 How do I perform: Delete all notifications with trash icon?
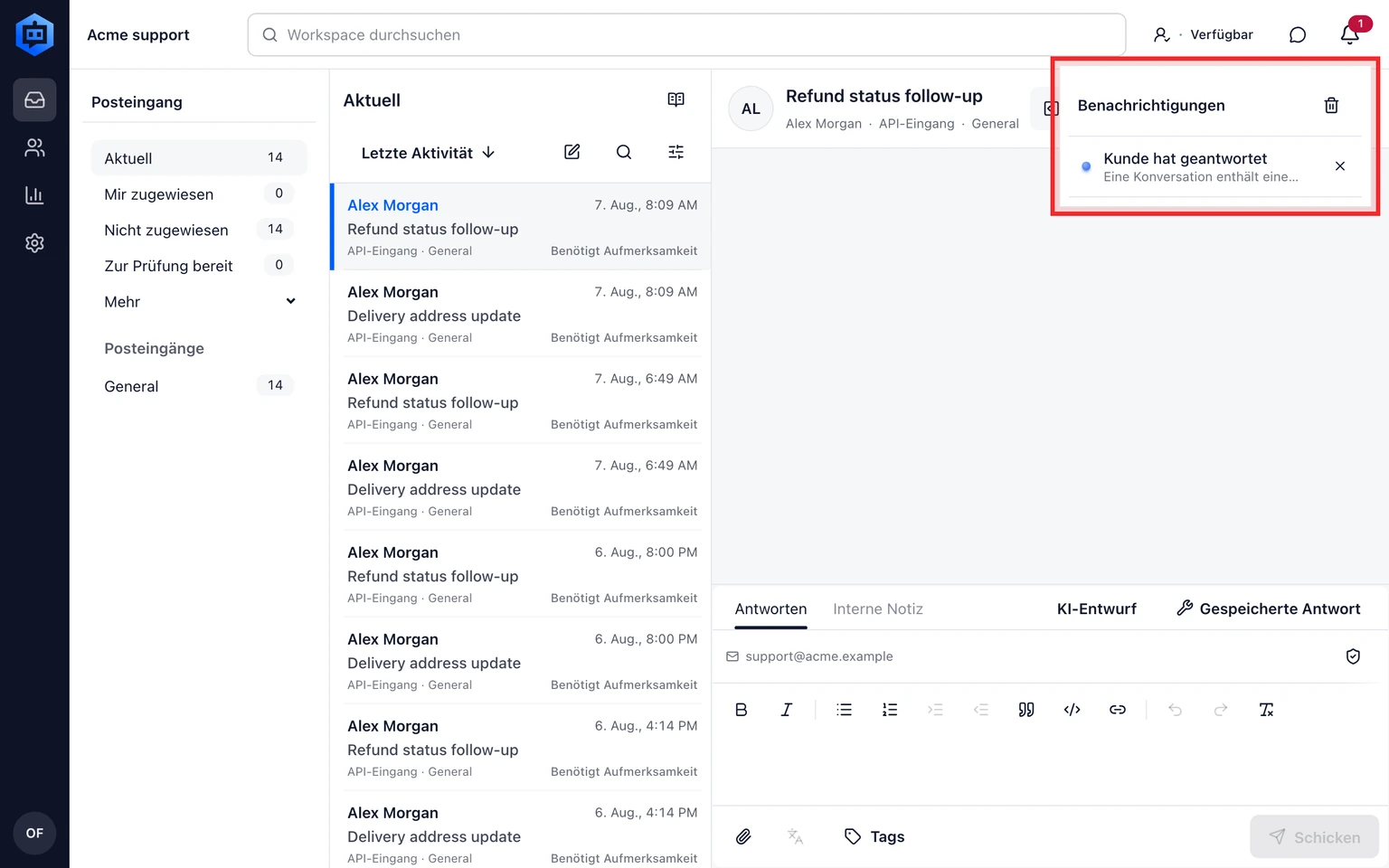1331,106
